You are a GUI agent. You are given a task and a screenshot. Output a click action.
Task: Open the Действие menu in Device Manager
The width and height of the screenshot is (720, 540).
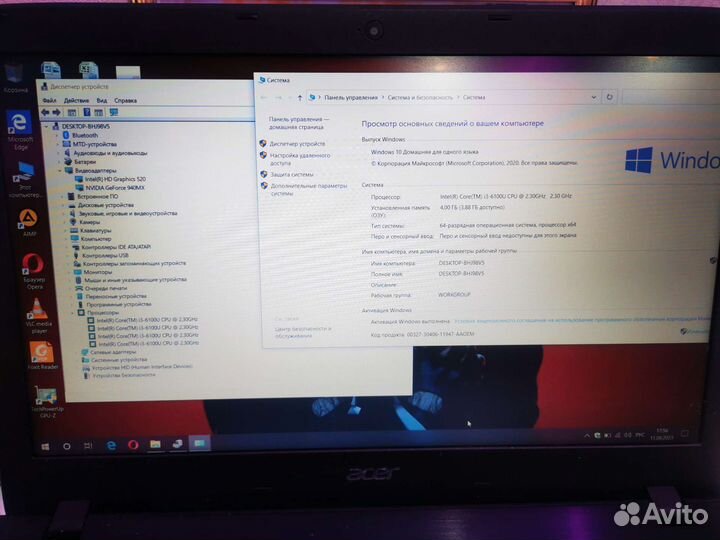pyautogui.click(x=76, y=100)
